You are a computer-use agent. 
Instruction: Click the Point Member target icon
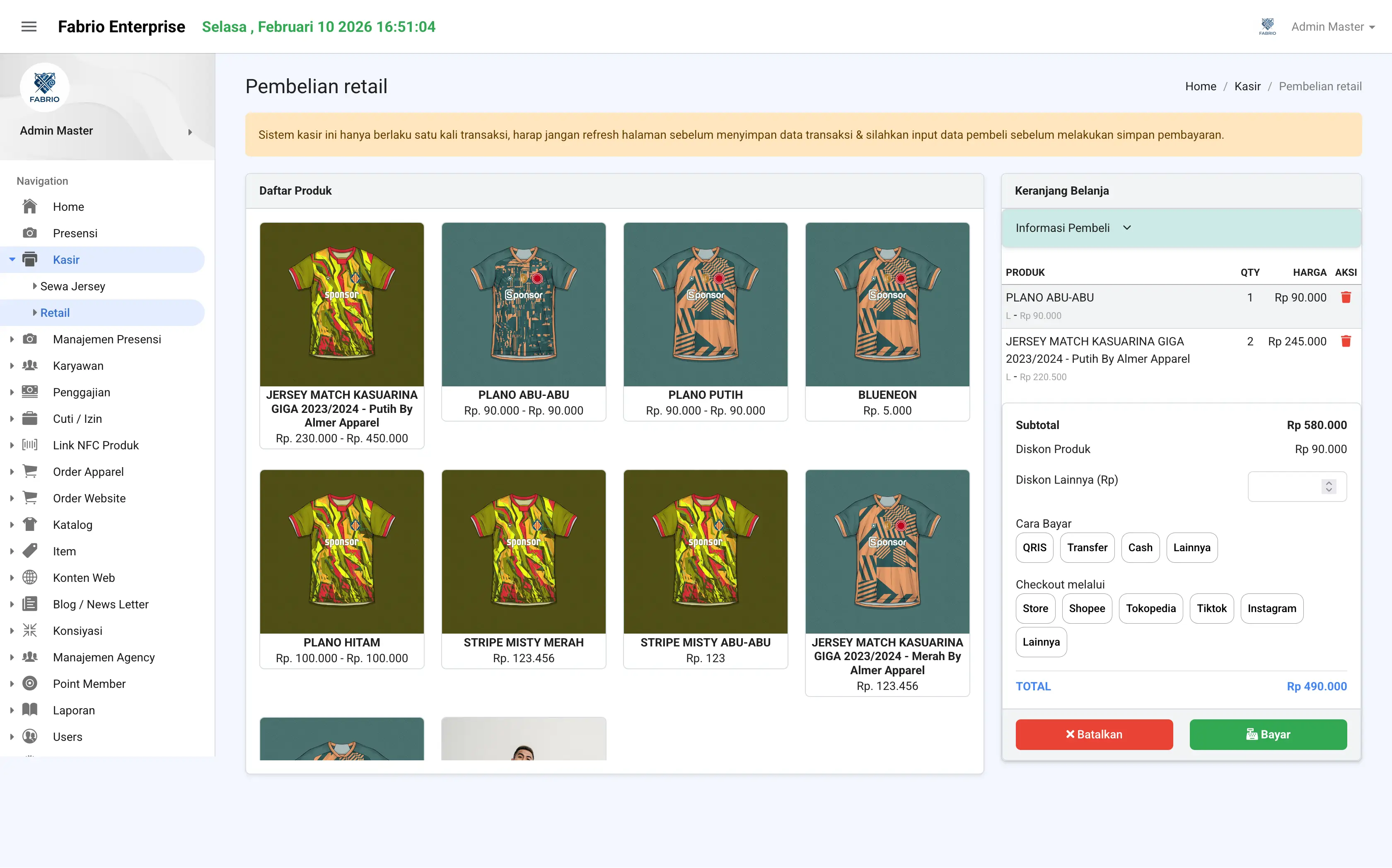(x=30, y=683)
